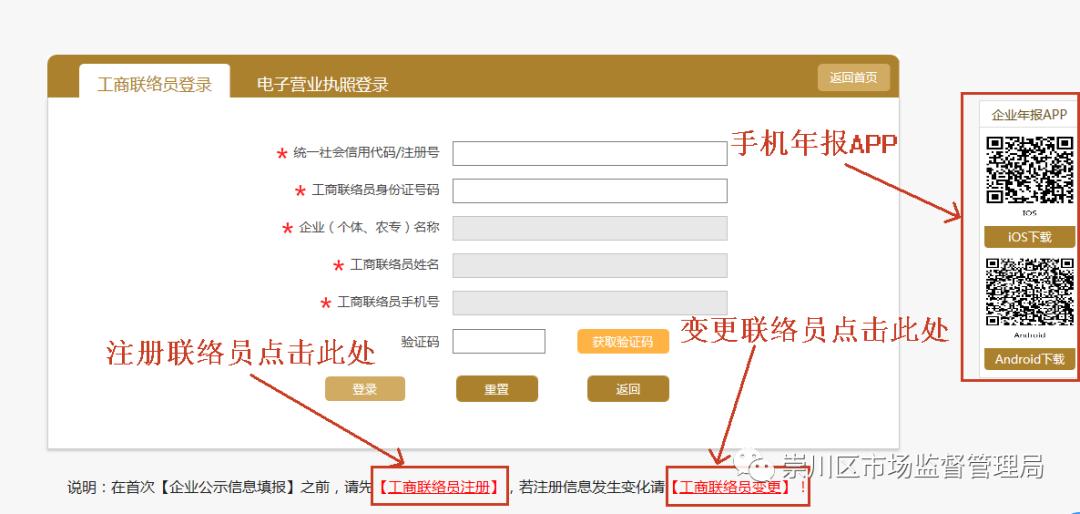Viewport: 1080px width, 514px height.
Task: Click the 工商联络员姓名 field
Action: coord(590,265)
